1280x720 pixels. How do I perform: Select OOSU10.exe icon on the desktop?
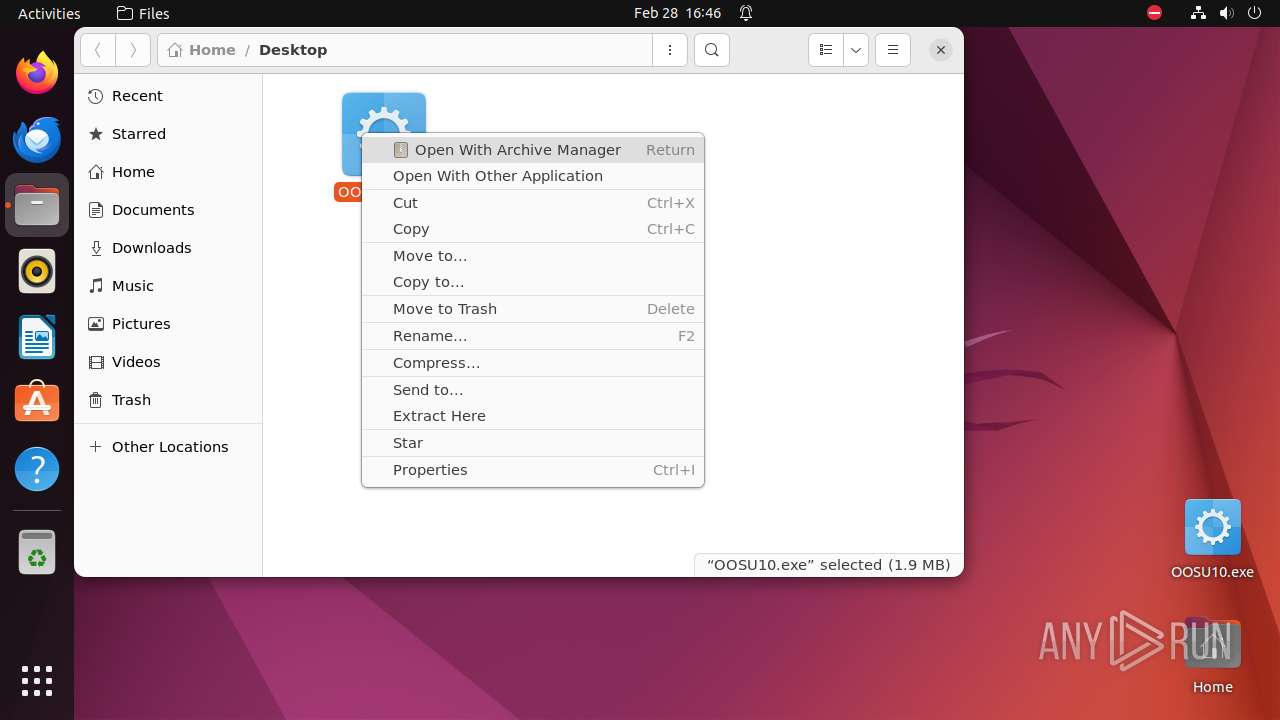(1212, 540)
